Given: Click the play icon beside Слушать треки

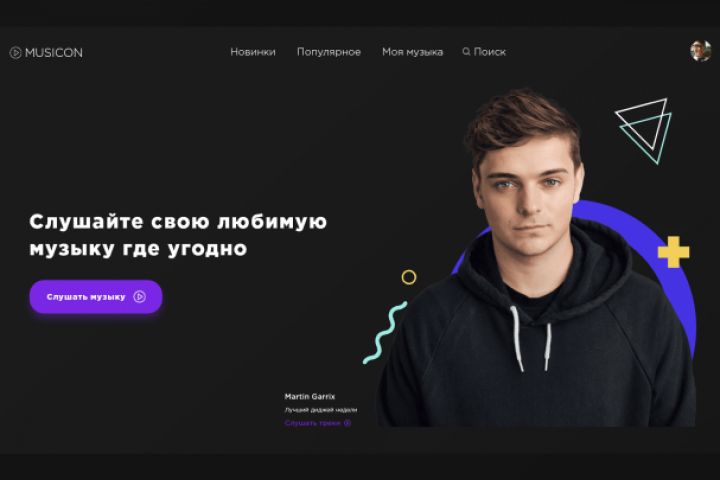Looking at the screenshot, I should tap(348, 423).
